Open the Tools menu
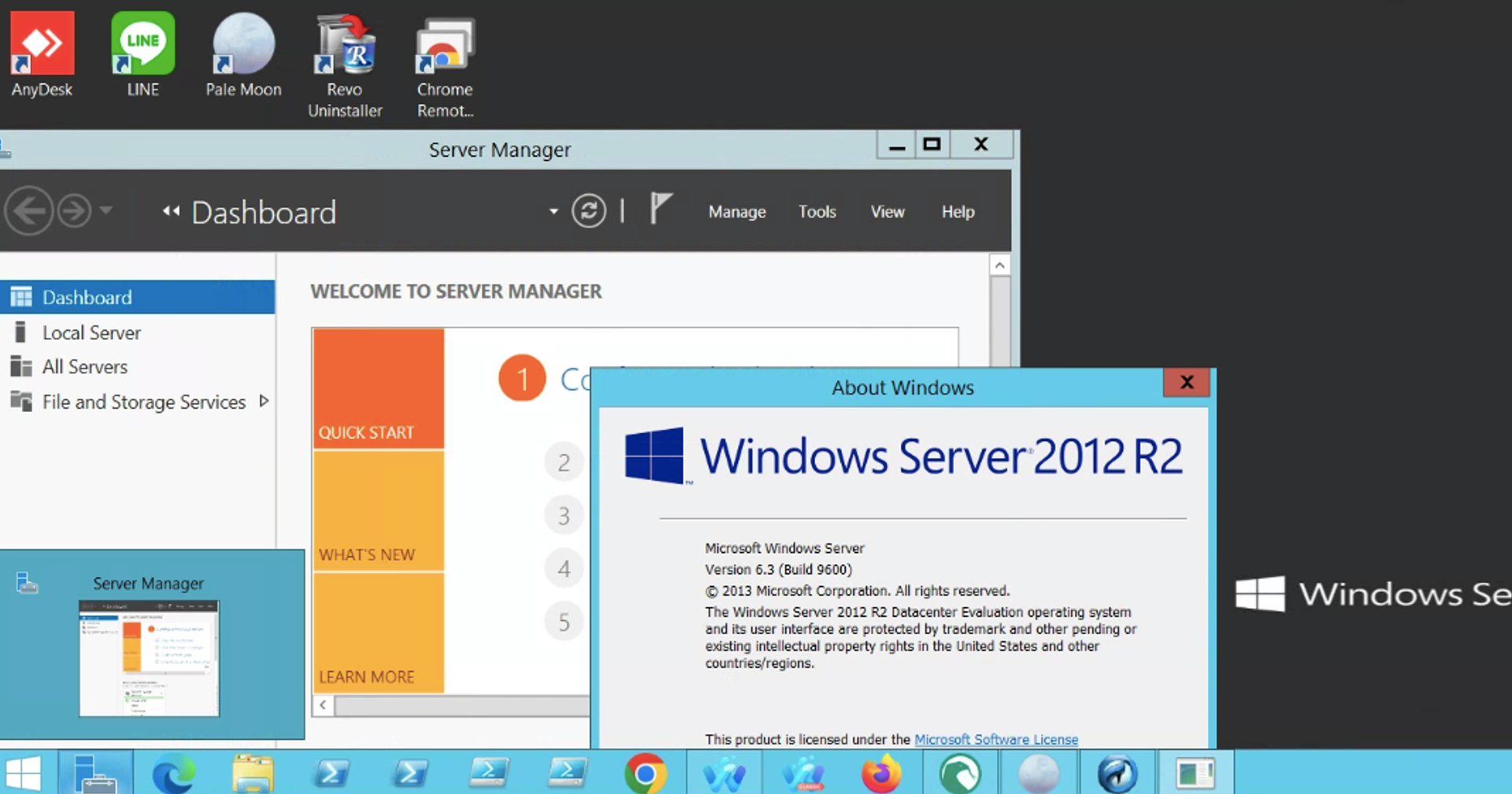The image size is (1512, 794). 817,211
